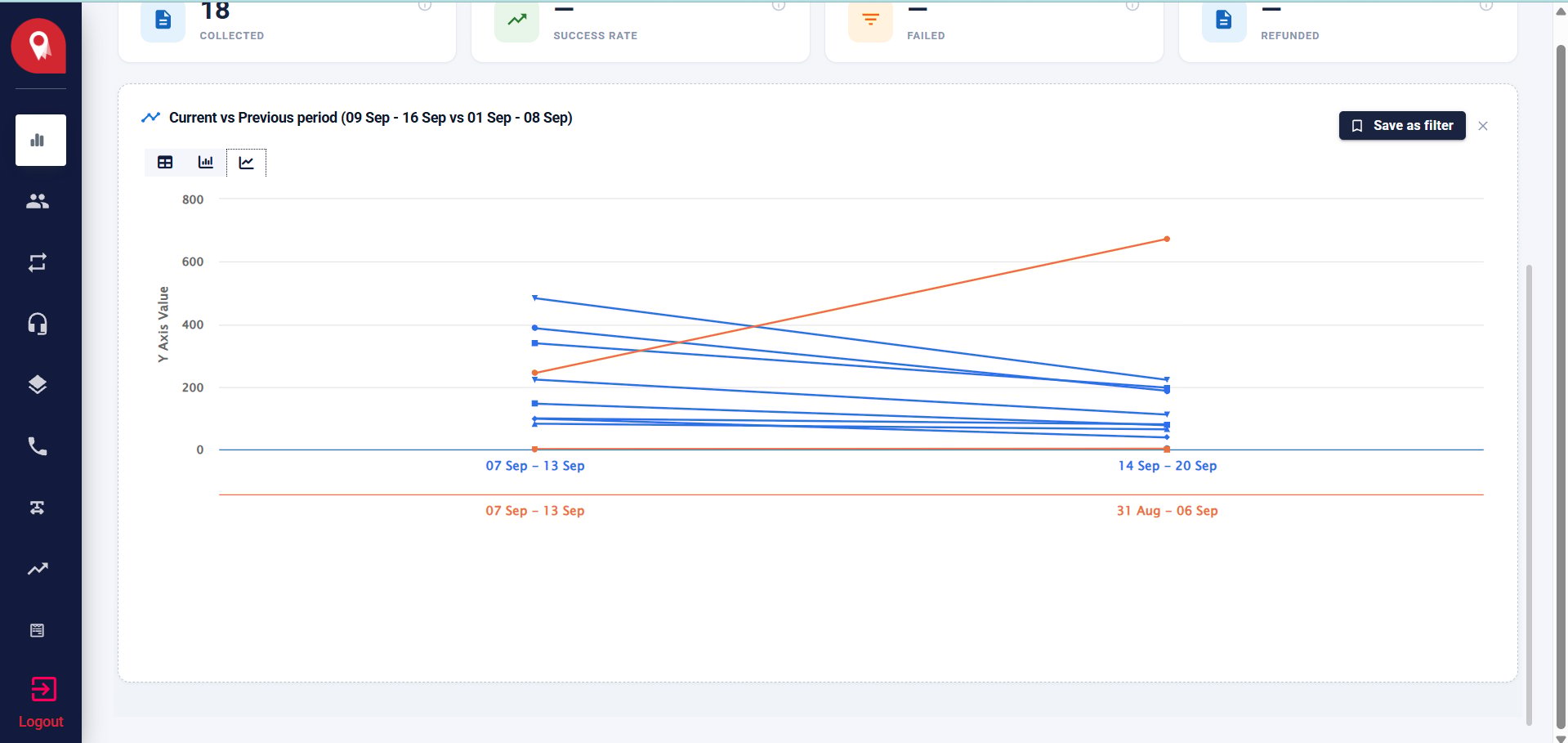Close the Current vs Previous period panel
Image resolution: width=1568 pixels, height=743 pixels.
coord(1483,126)
